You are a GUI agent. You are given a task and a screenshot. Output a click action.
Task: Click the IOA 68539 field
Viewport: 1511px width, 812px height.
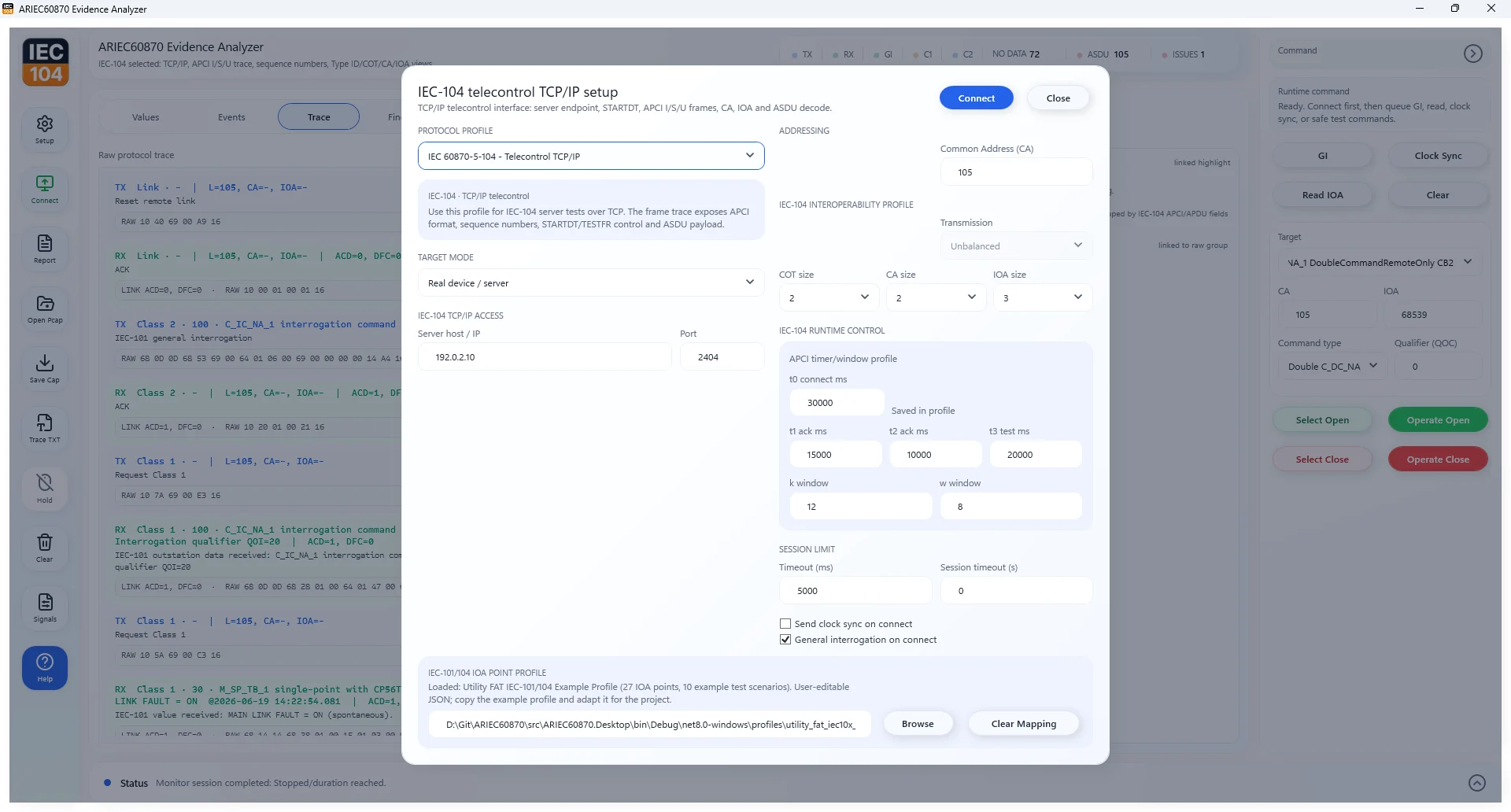point(1432,315)
